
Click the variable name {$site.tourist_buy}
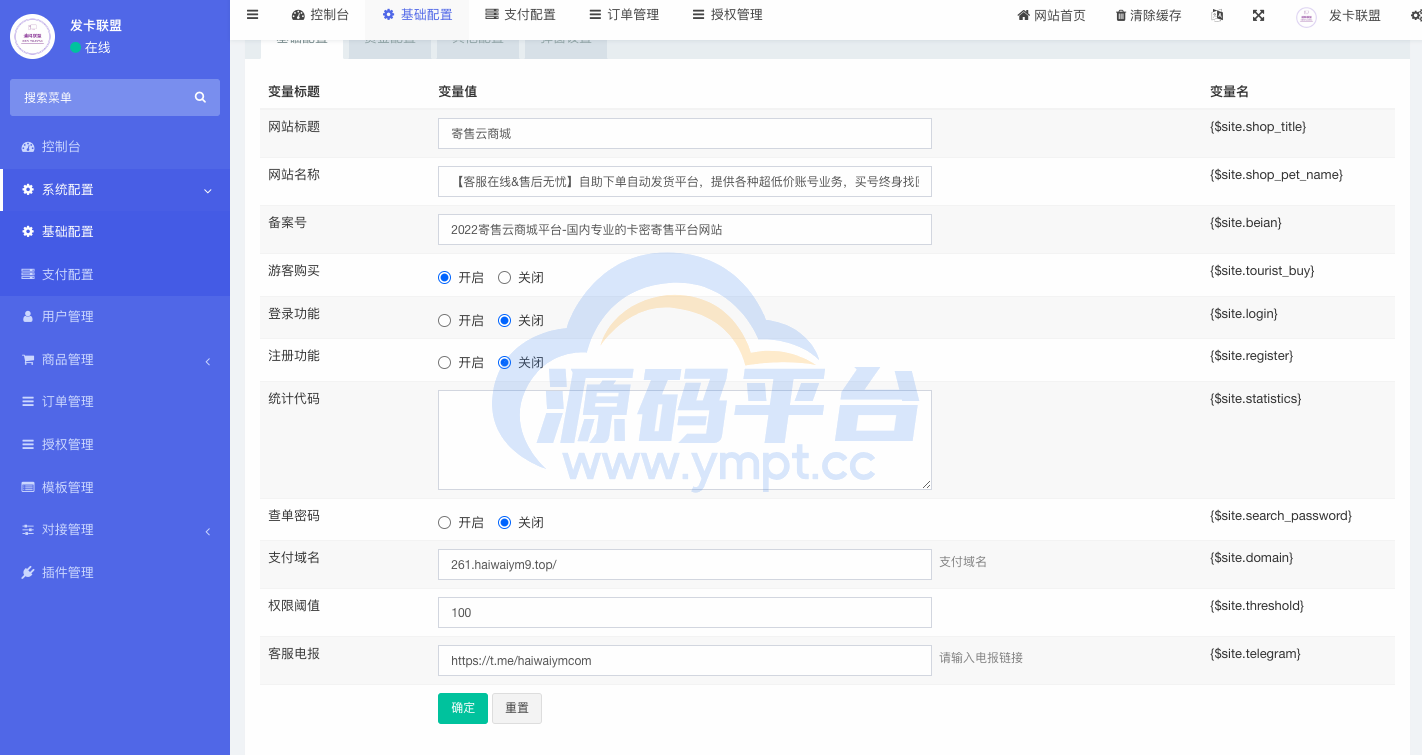click(x=1262, y=271)
